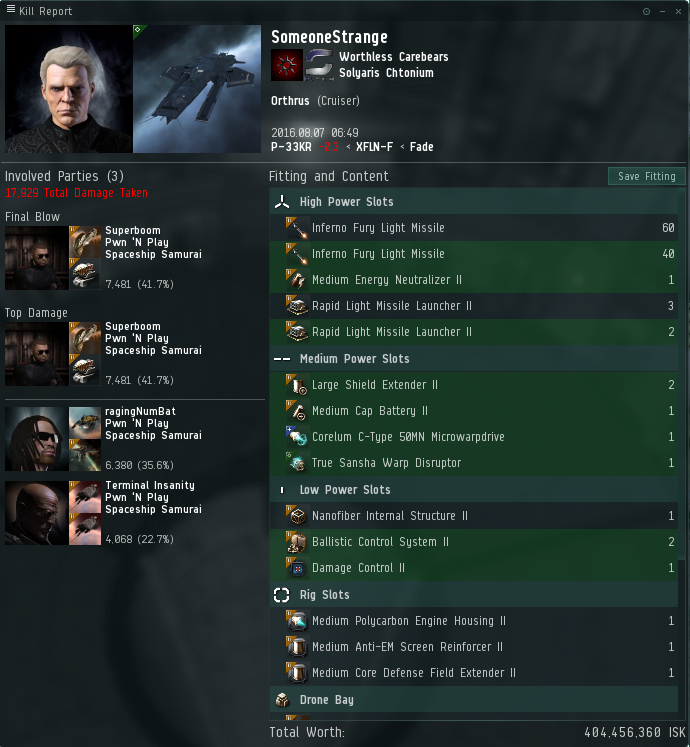690x747 pixels.
Task: Click the Medium Energy Neutralizer II icon
Action: click(297, 280)
